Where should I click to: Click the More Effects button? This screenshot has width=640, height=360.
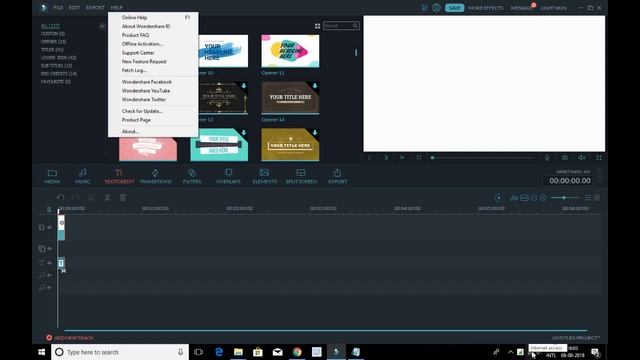(486, 8)
